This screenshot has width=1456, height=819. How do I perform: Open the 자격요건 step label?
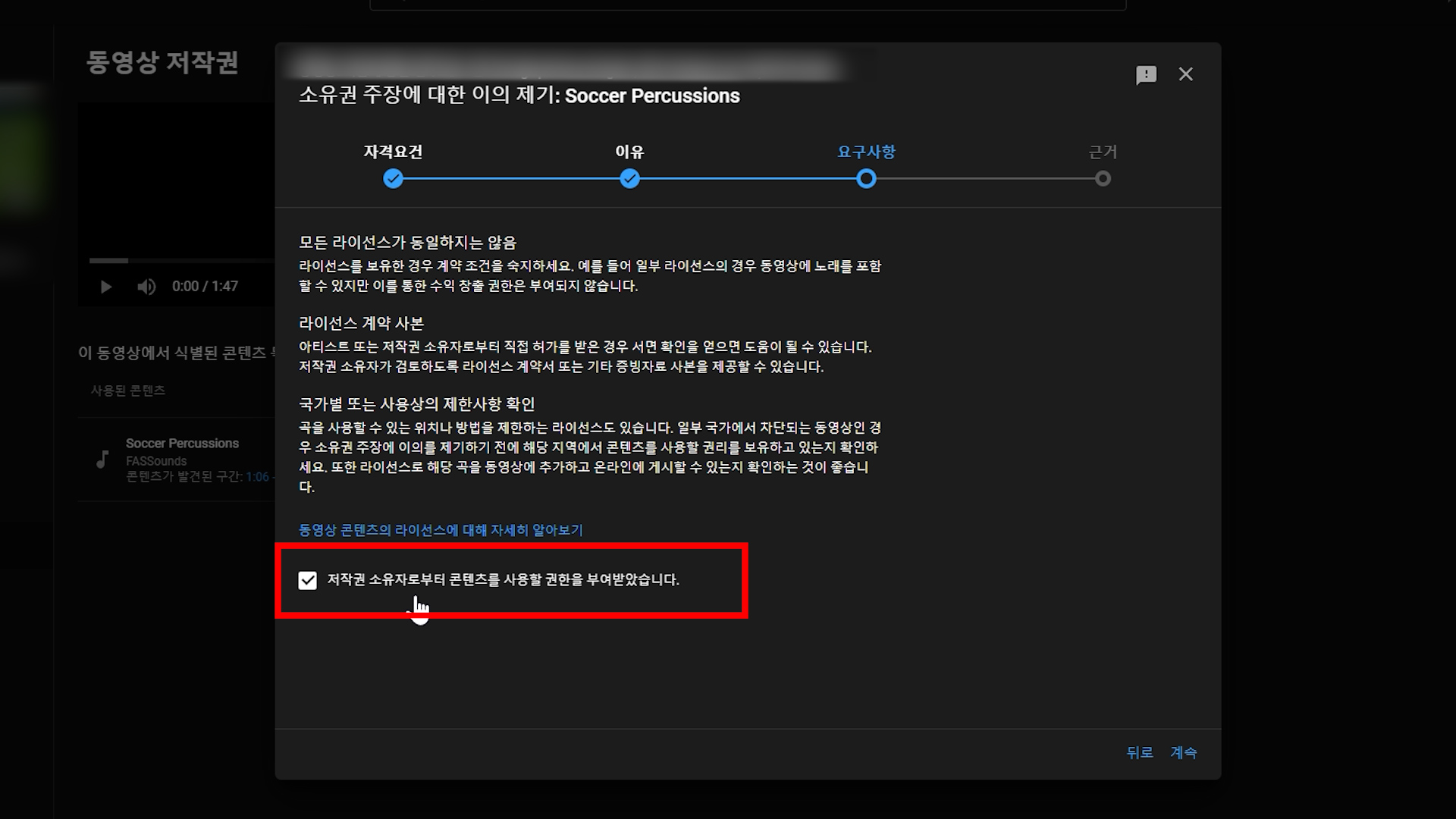[393, 152]
